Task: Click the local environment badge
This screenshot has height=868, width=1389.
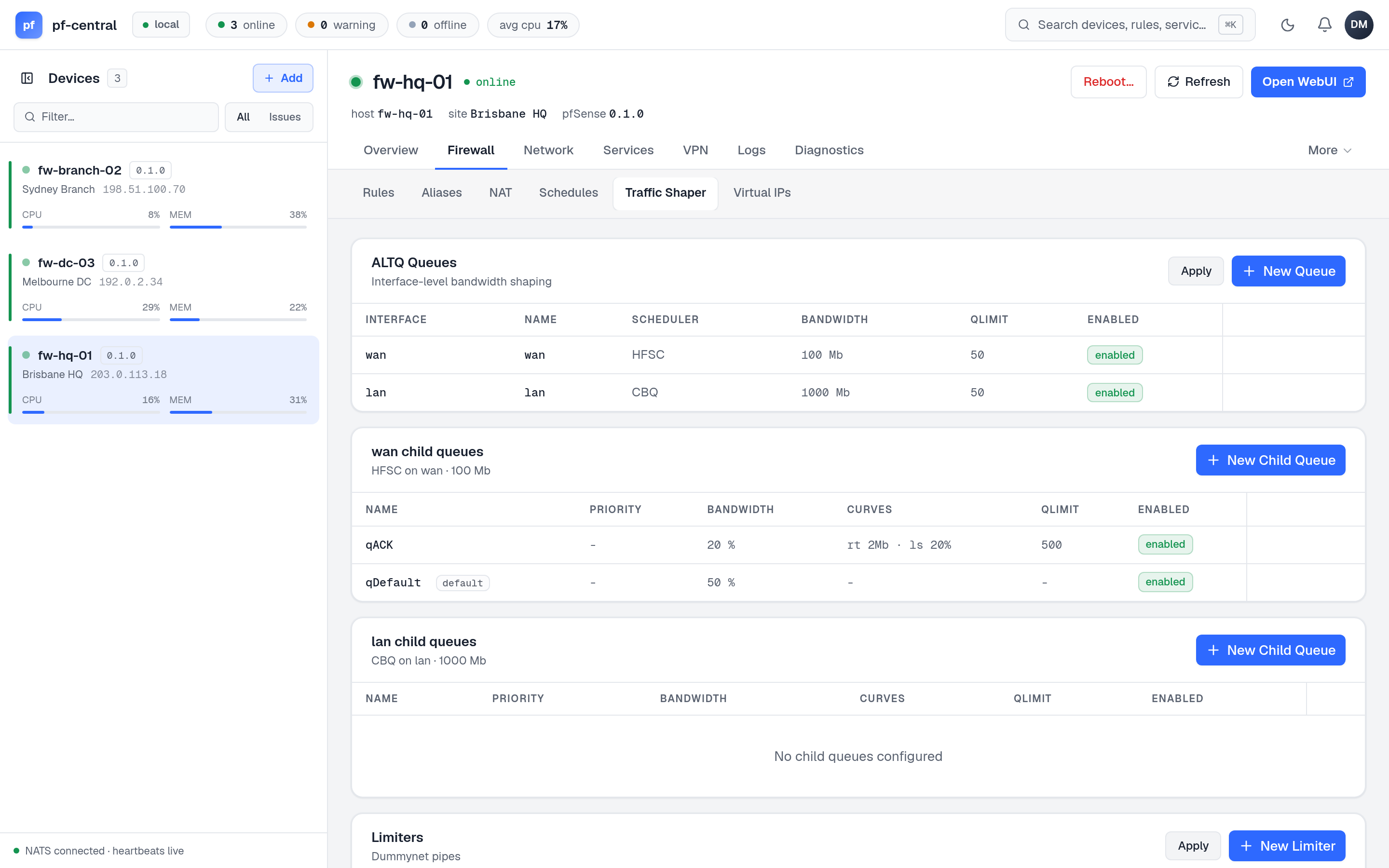Action: click(x=161, y=25)
